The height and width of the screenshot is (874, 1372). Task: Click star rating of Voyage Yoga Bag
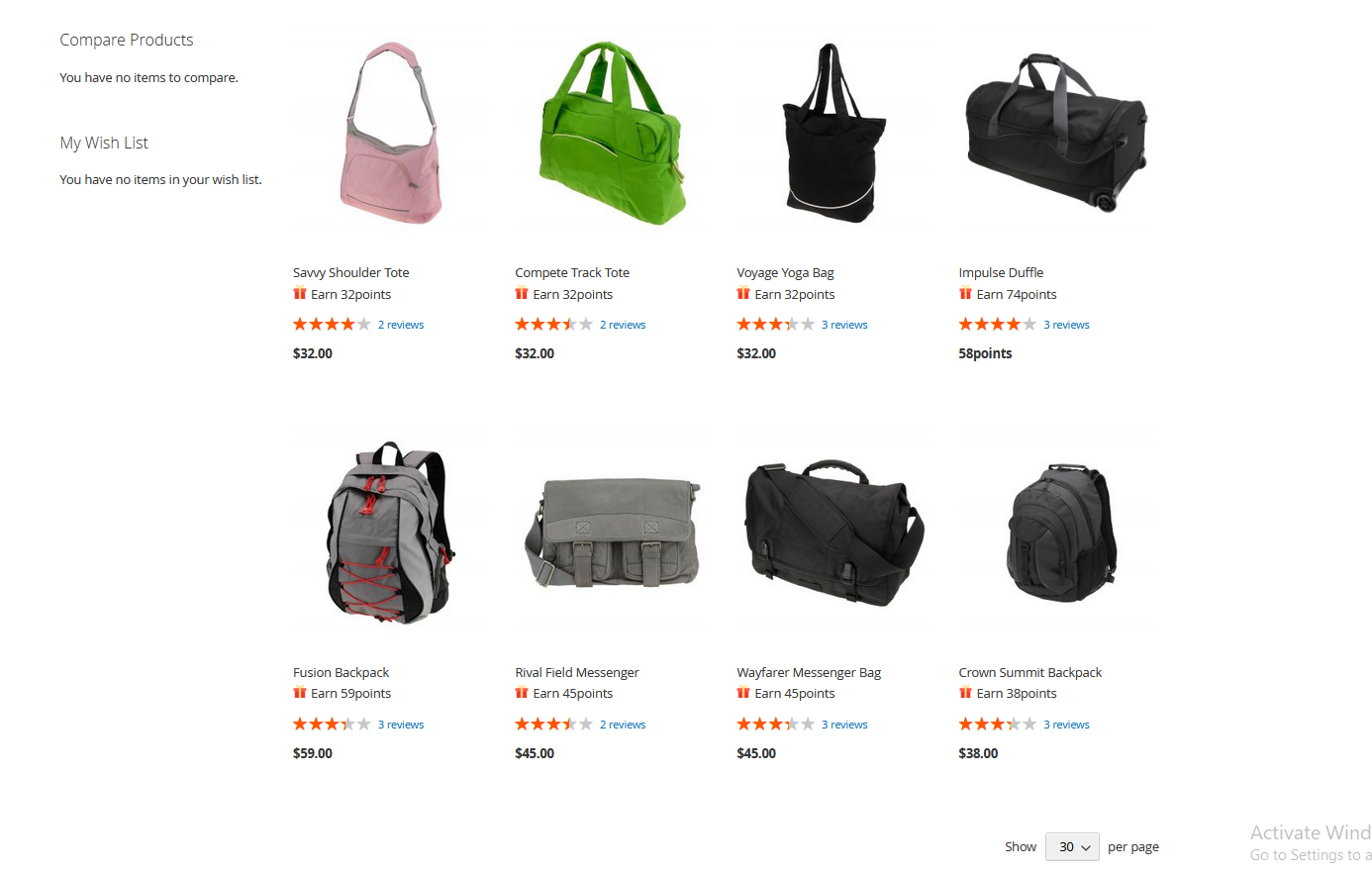pos(776,325)
